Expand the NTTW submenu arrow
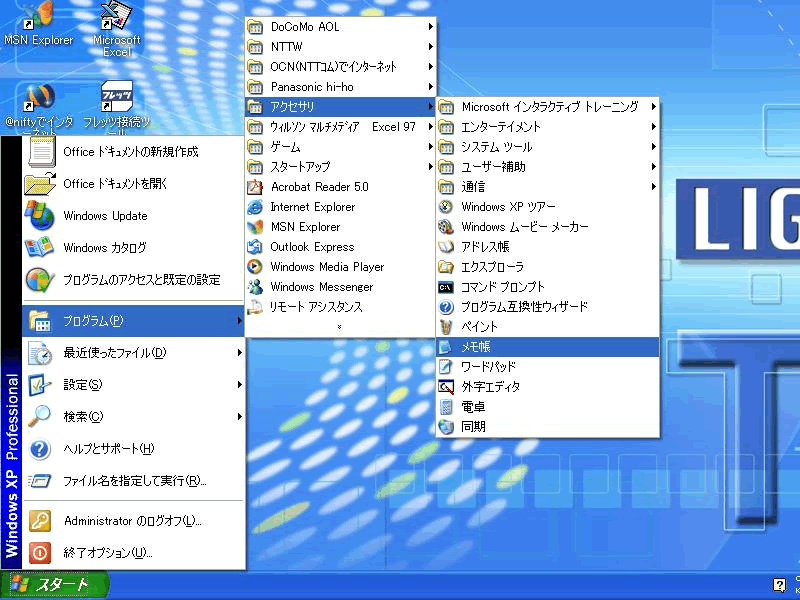The height and width of the screenshot is (600, 800). pos(431,46)
